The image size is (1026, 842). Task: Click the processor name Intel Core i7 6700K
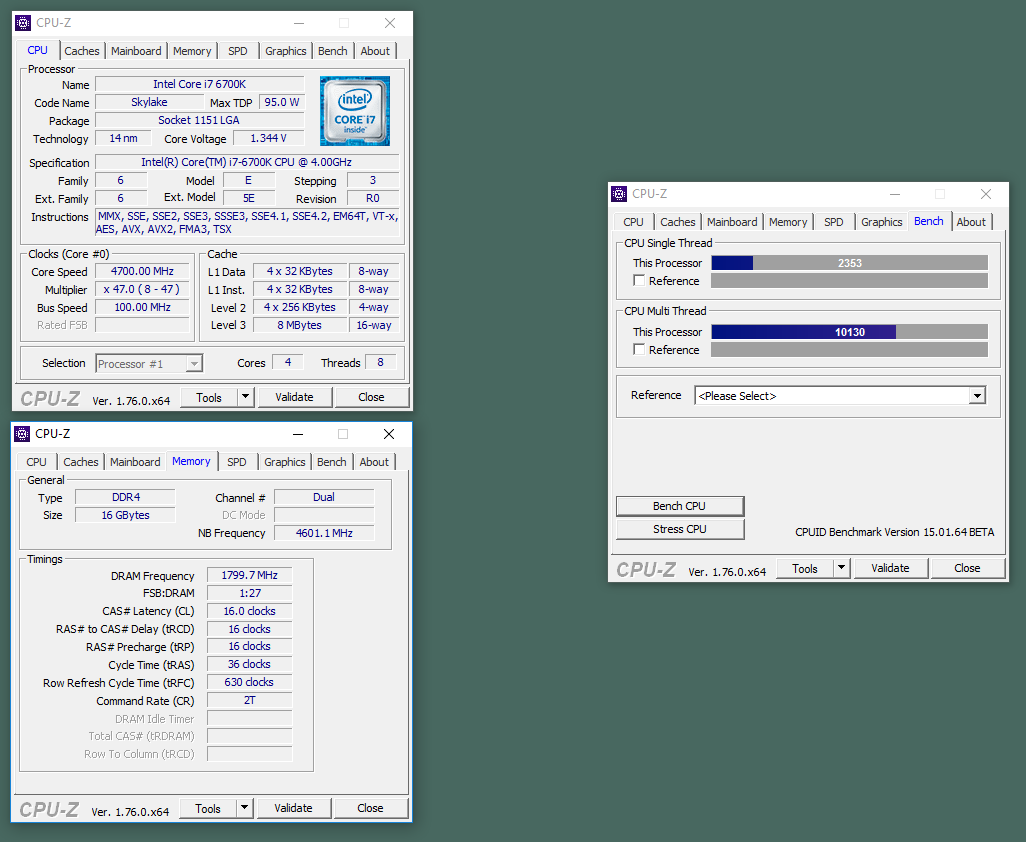(200, 84)
